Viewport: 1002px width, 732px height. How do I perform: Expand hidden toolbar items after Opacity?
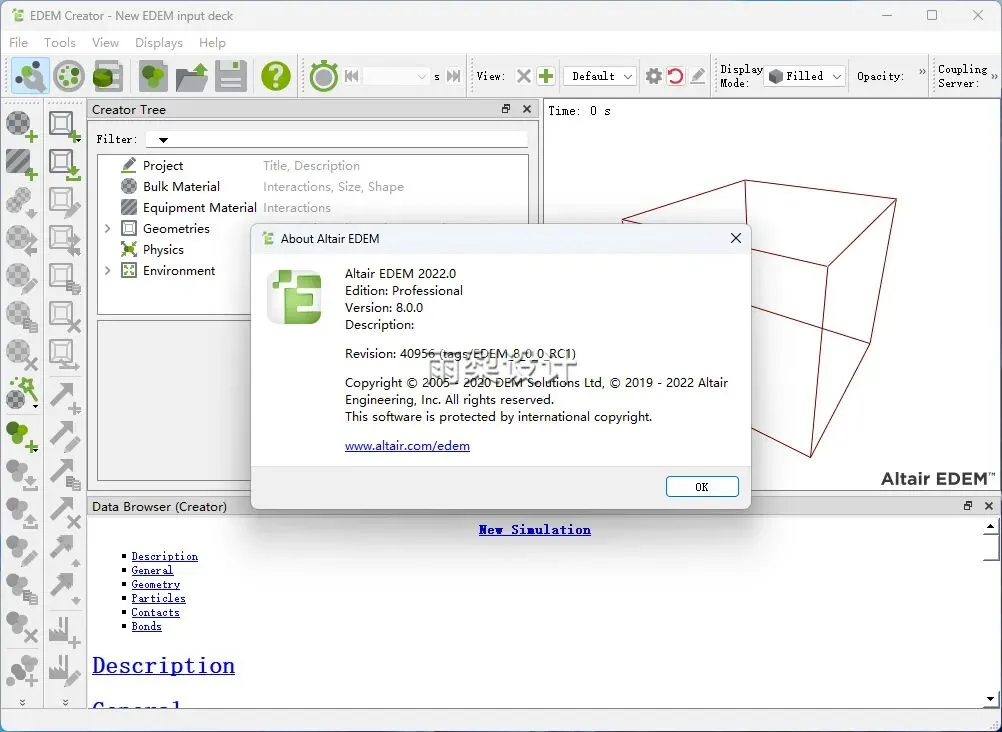click(x=921, y=72)
